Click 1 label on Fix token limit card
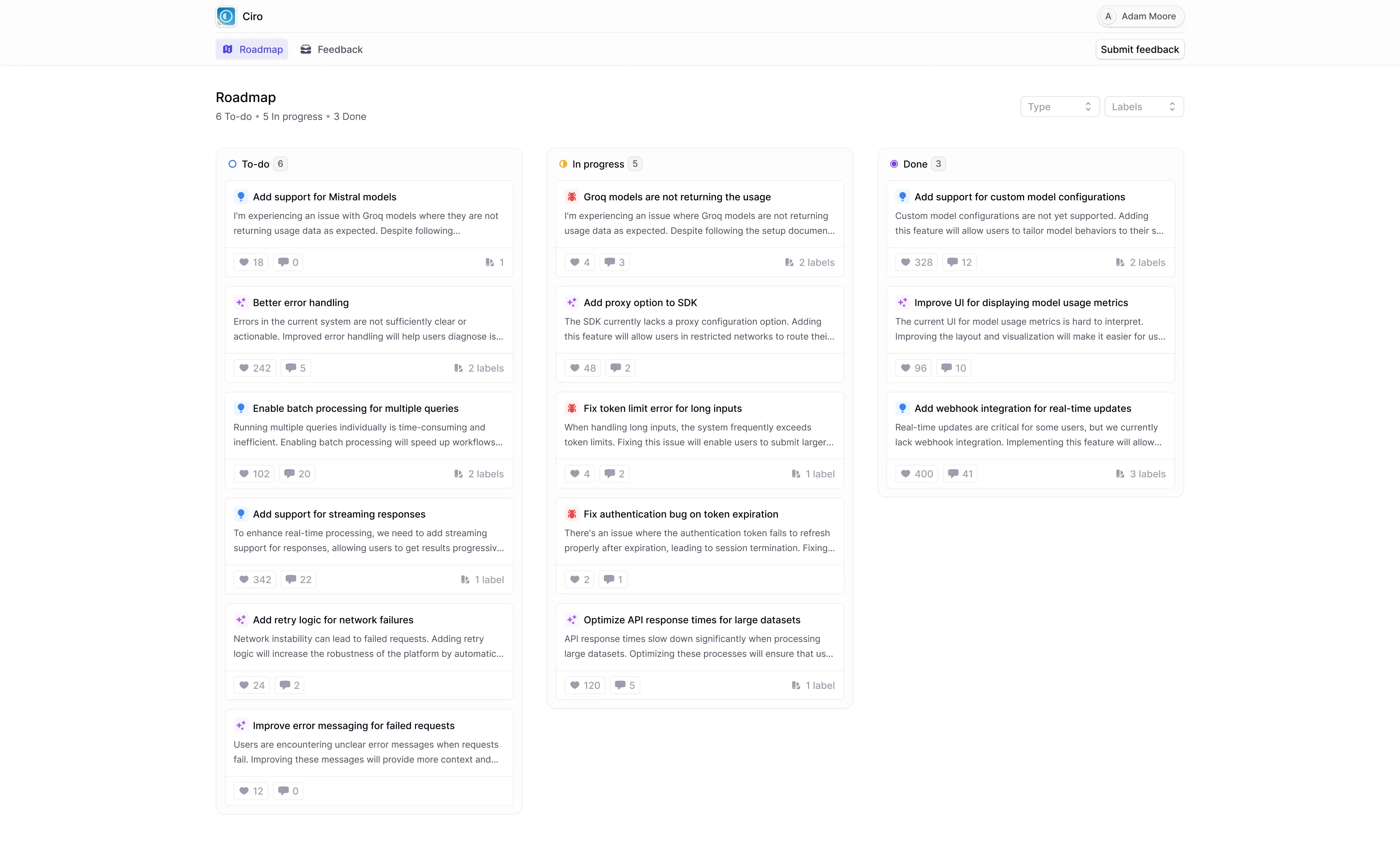This screenshot has width=1400, height=843. (x=813, y=474)
